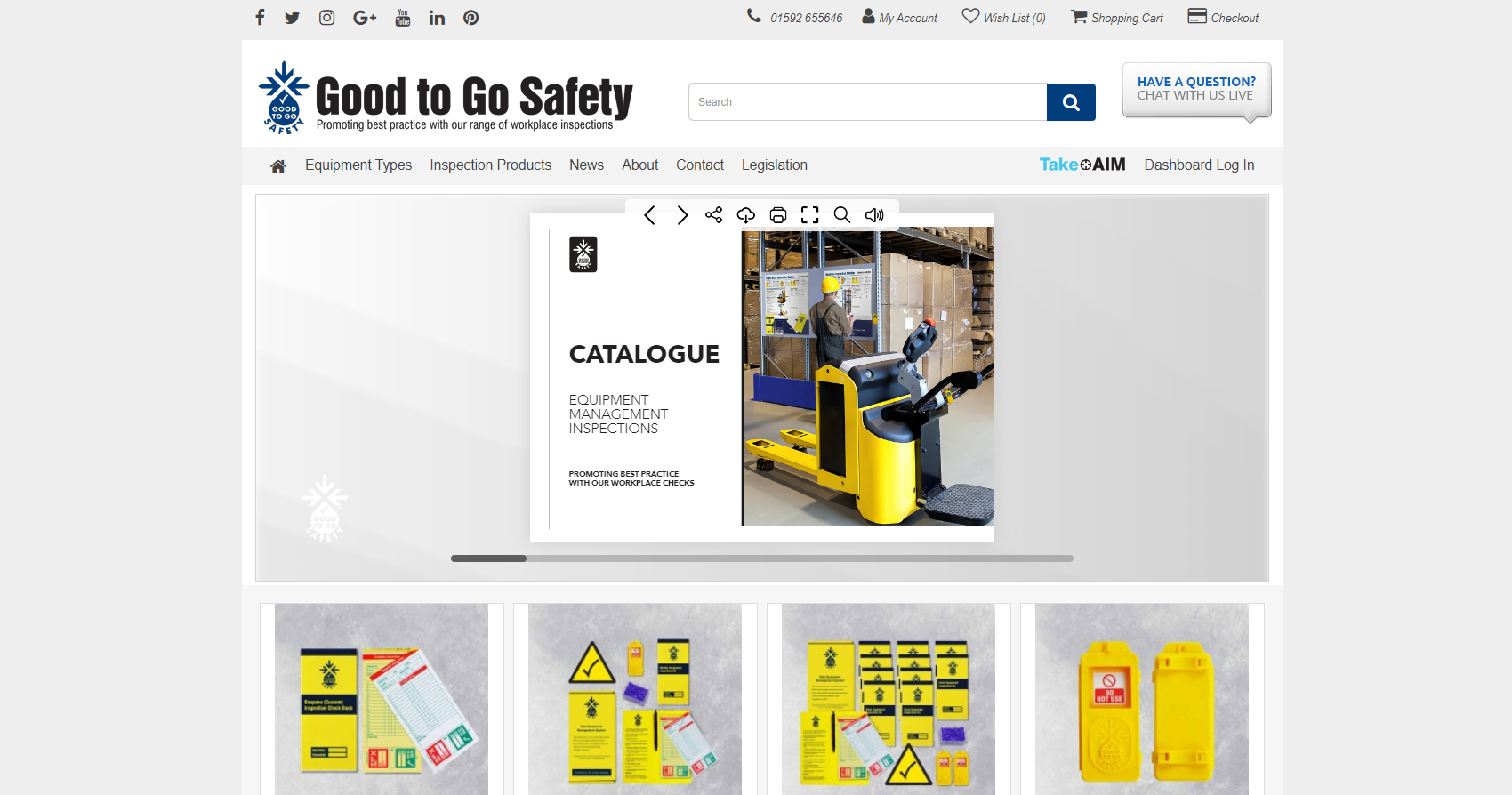Open the Legislation menu item

[774, 165]
